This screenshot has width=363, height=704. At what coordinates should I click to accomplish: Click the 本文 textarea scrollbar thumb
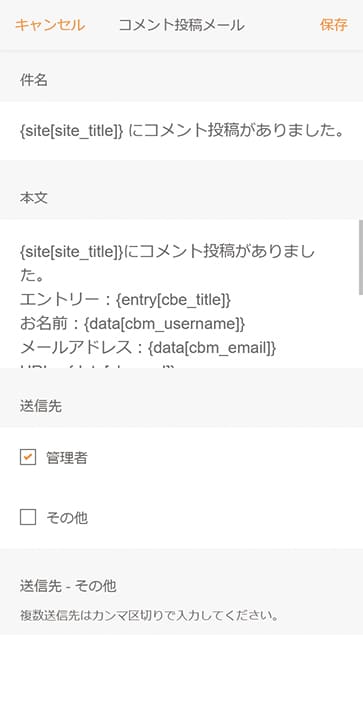coord(361,257)
